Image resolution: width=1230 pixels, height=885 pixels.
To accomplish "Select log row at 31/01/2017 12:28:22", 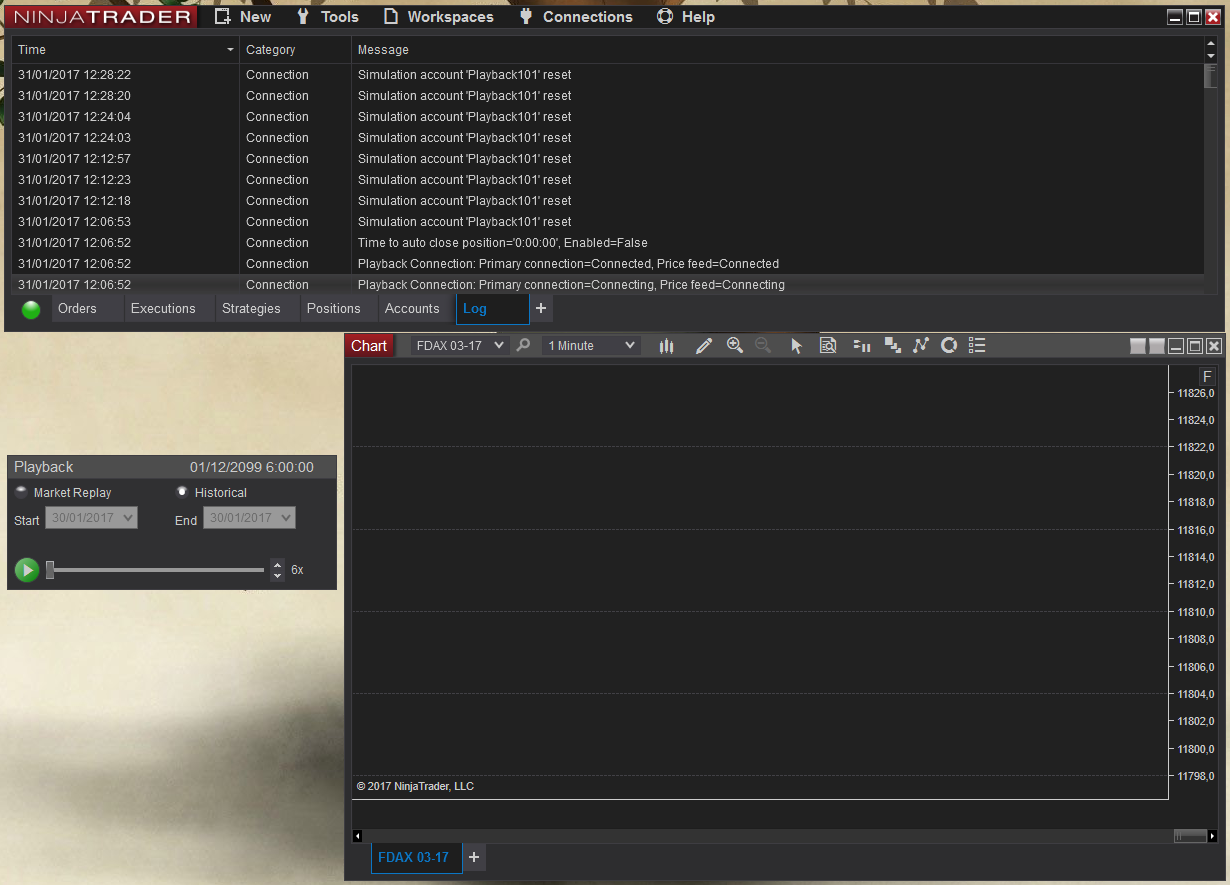I will click(608, 75).
